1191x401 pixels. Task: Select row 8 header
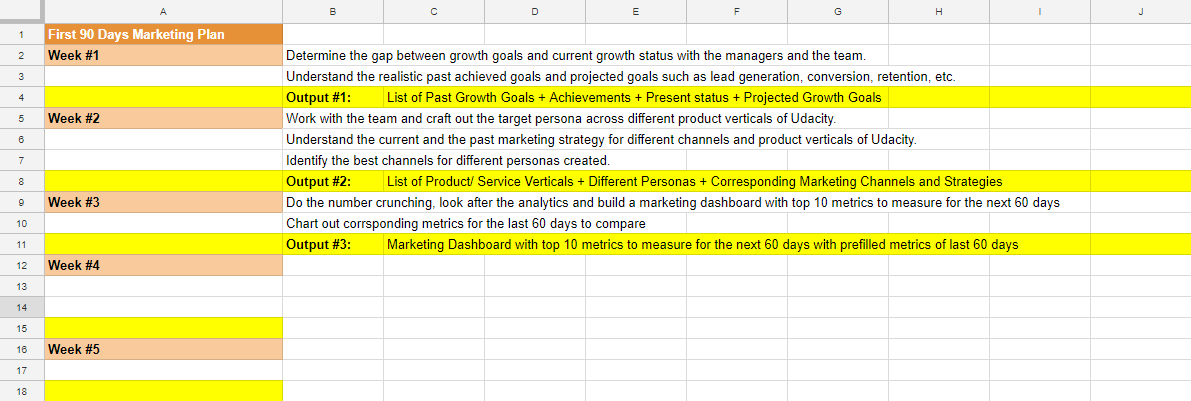point(21,182)
